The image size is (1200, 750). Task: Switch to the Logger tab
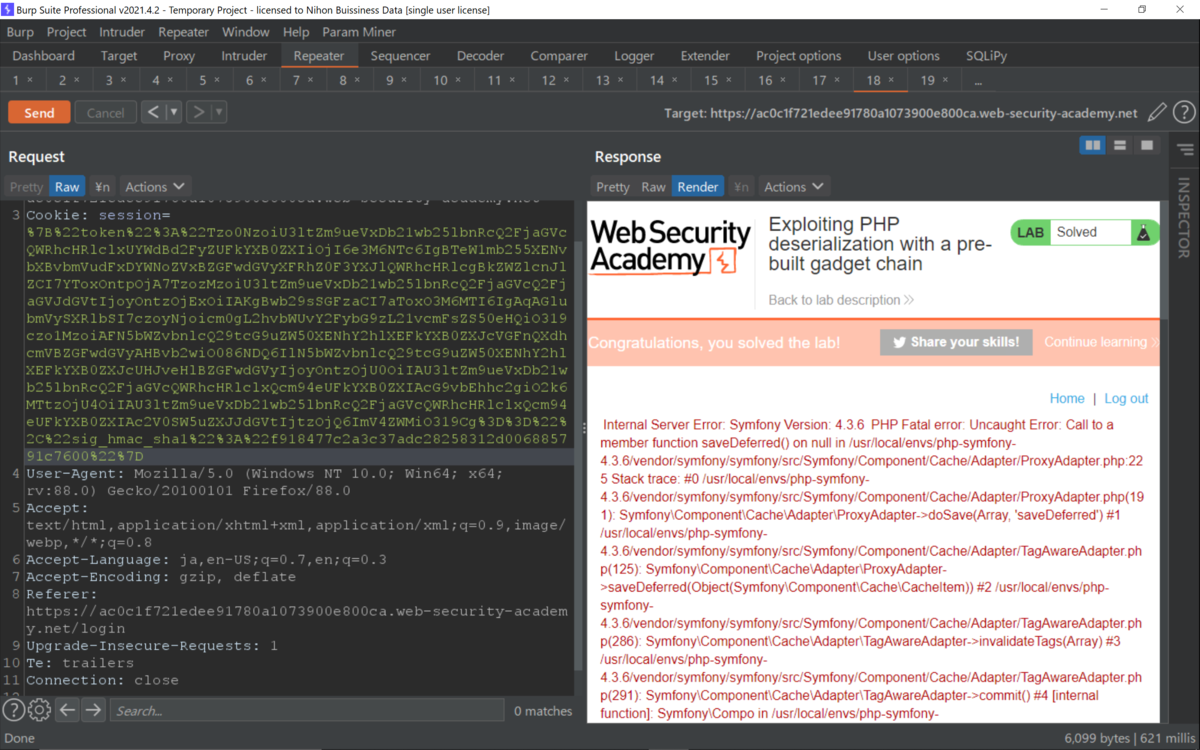coord(634,56)
